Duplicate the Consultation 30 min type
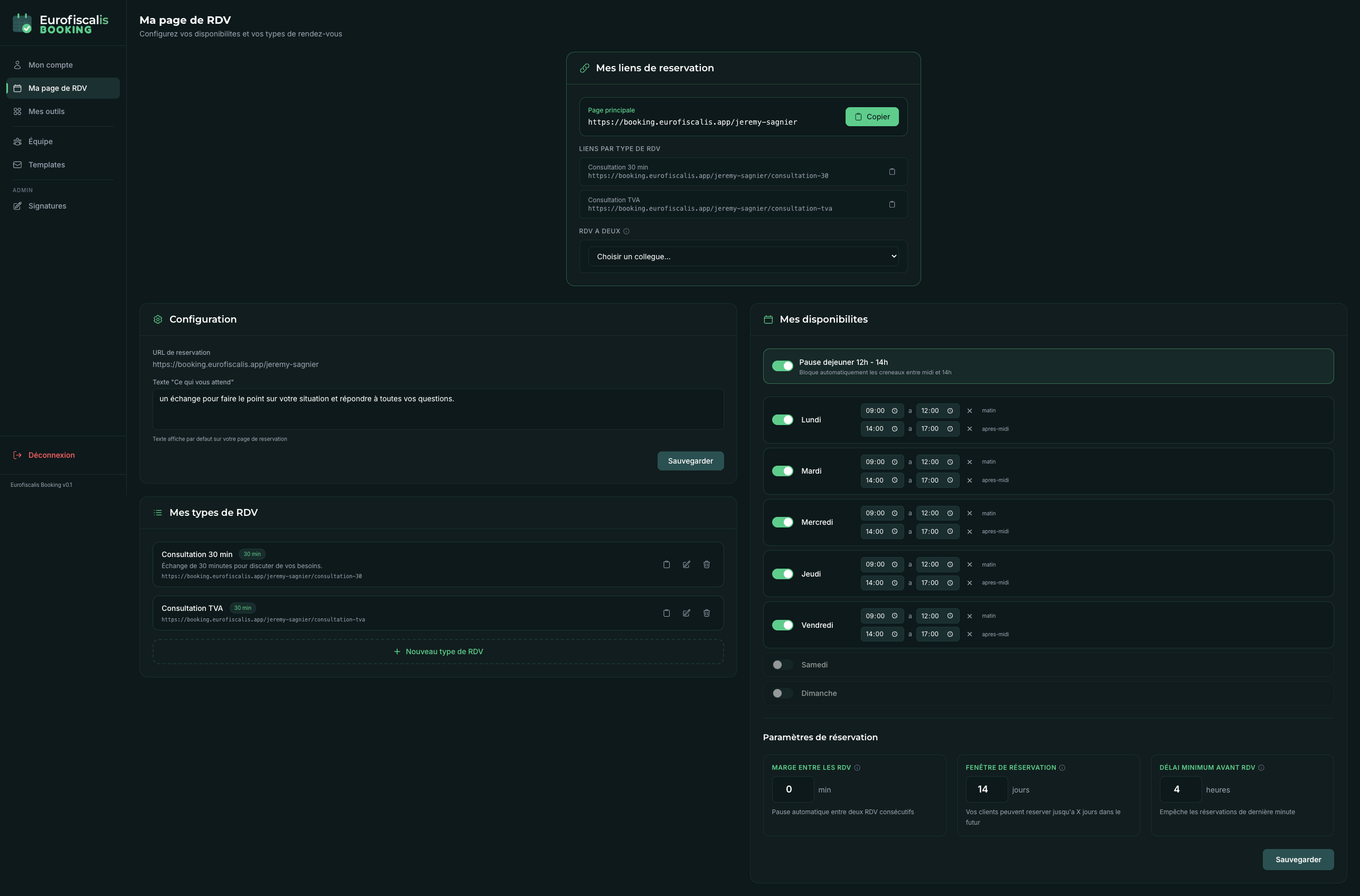 coord(667,564)
